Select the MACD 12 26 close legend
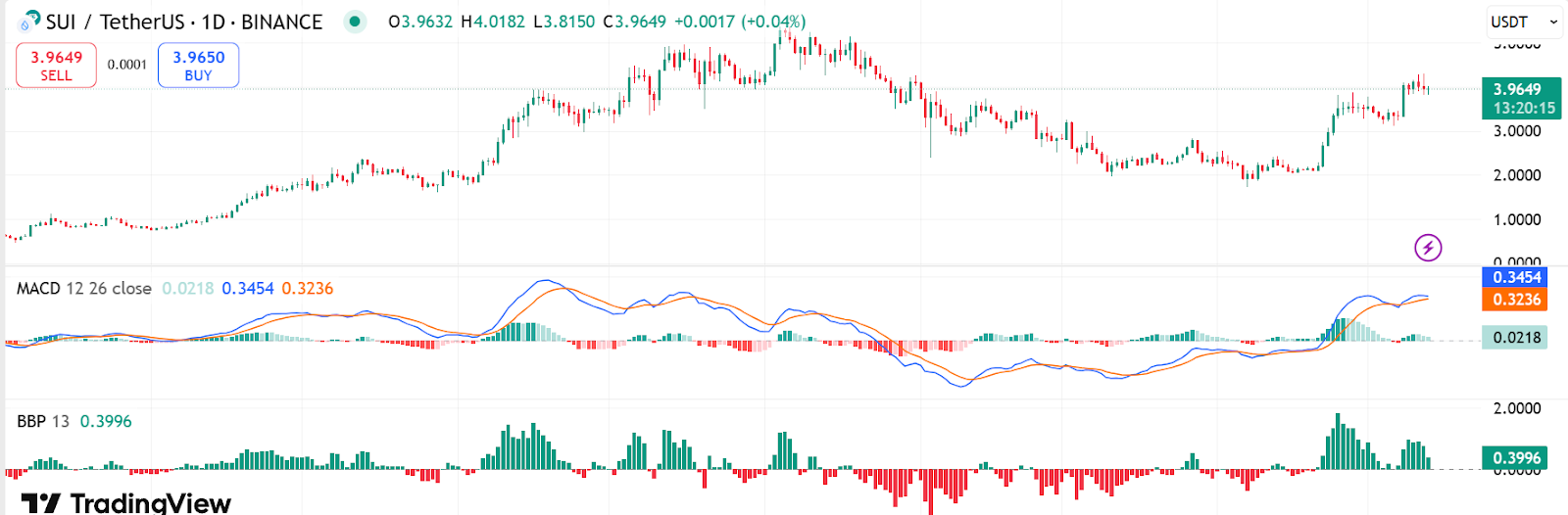 pos(83,289)
